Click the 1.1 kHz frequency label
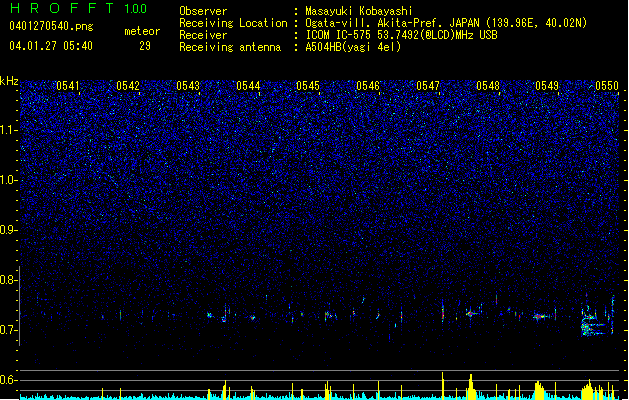629x400 pixels. 9,130
